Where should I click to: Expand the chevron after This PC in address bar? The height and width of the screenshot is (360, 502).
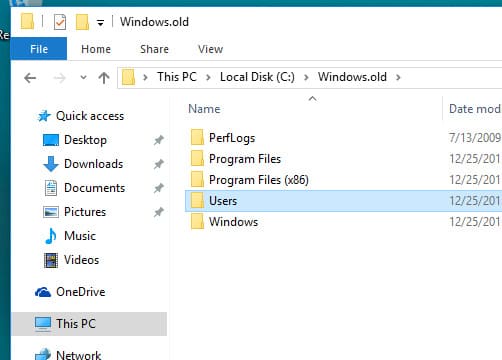click(208, 77)
